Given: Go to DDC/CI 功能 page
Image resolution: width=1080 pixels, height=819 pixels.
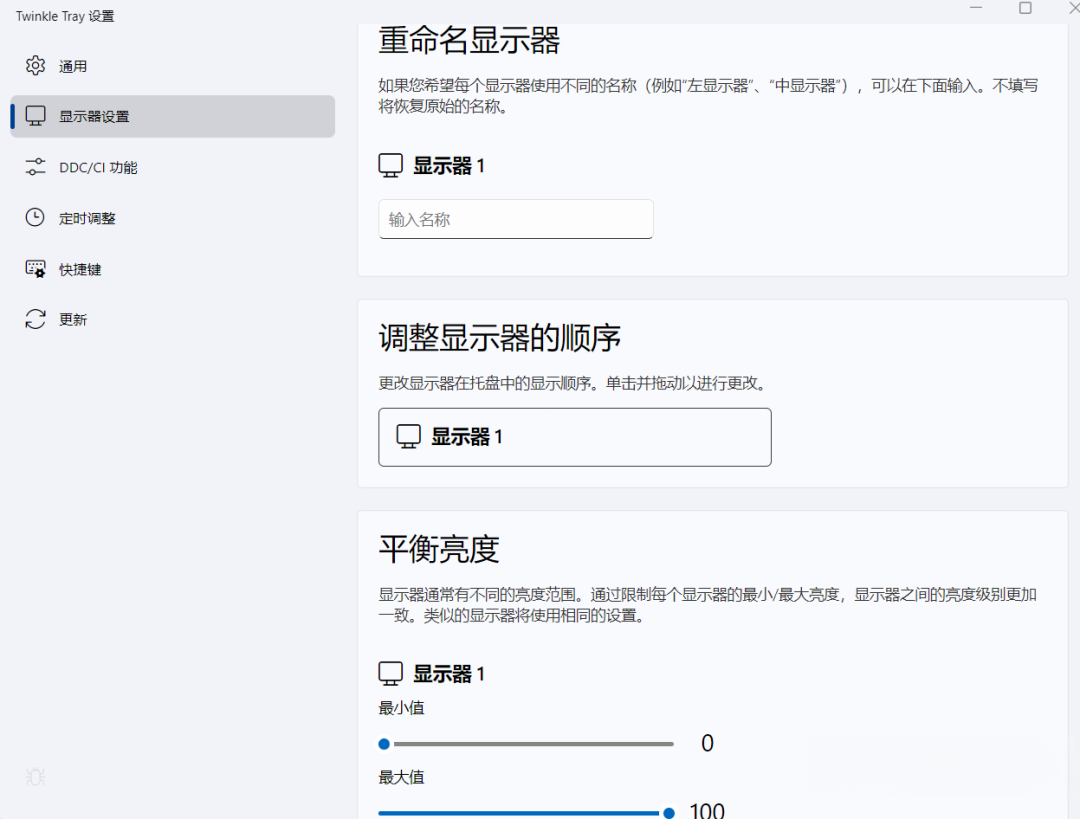Looking at the screenshot, I should pos(172,167).
